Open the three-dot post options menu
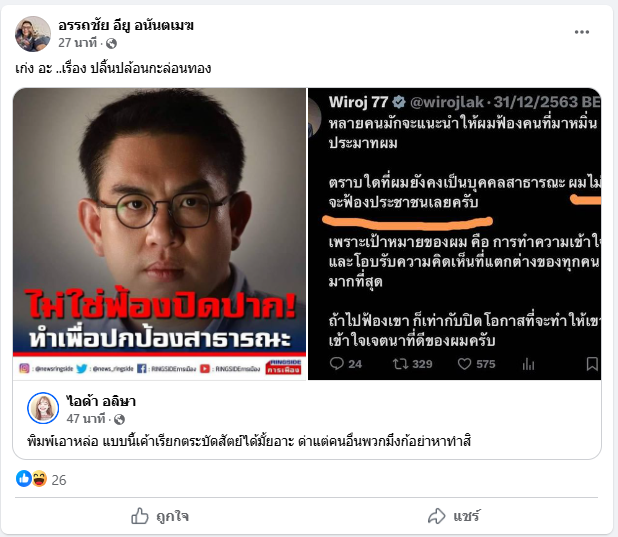The image size is (618, 537). [x=581, y=32]
